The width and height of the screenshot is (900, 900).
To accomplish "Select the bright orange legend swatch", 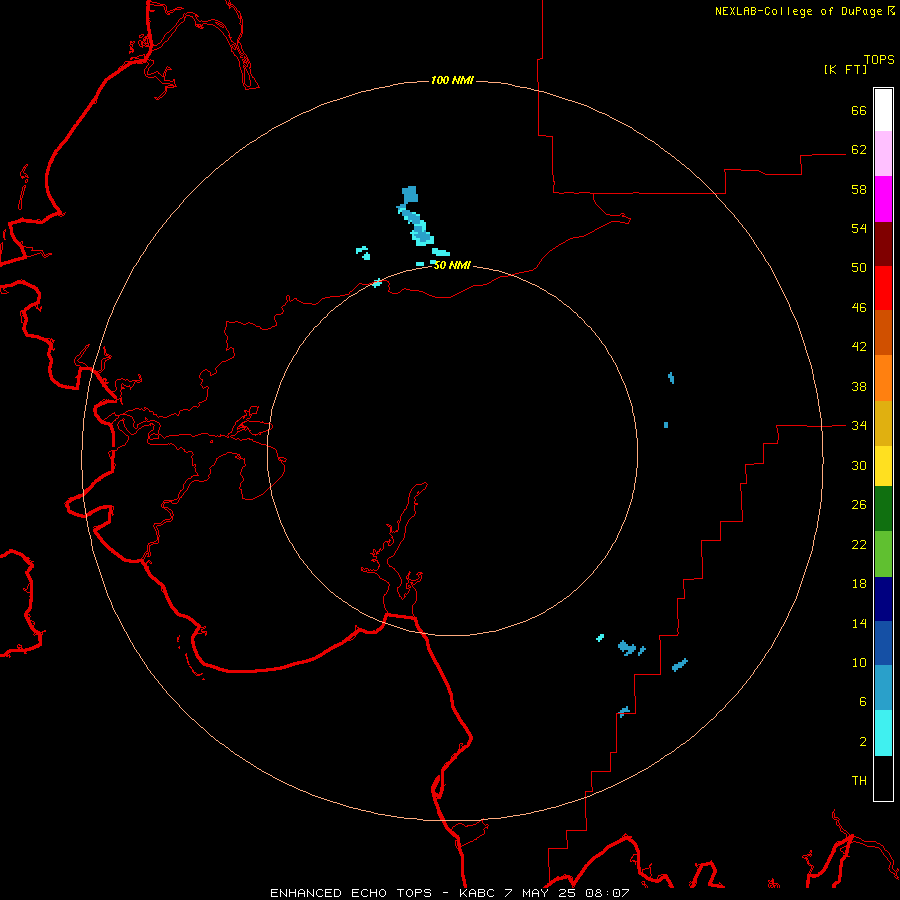I will tap(883, 378).
